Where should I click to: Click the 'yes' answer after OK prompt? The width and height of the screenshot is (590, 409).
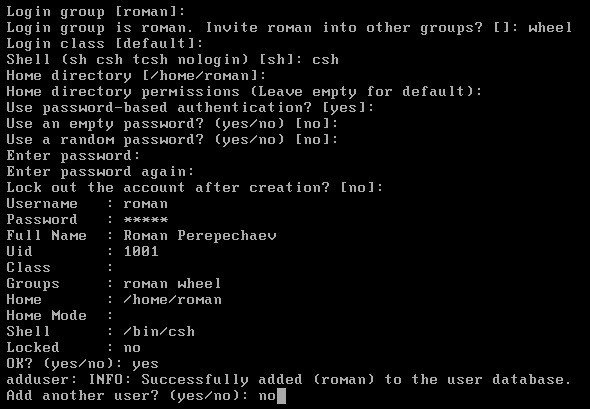(x=145, y=364)
